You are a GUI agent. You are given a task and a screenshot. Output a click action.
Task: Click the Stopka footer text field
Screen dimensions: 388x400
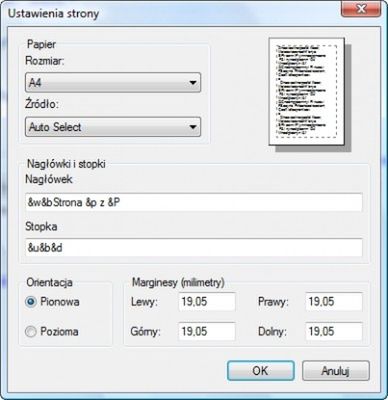click(x=194, y=248)
